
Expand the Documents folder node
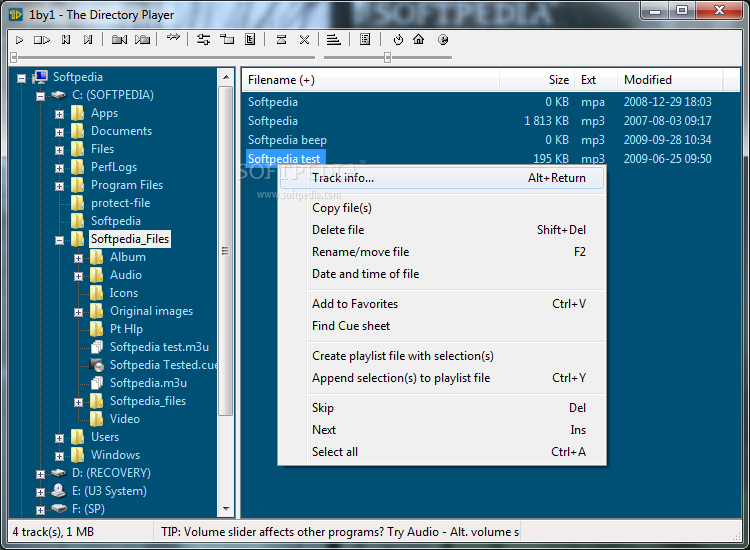click(59, 132)
